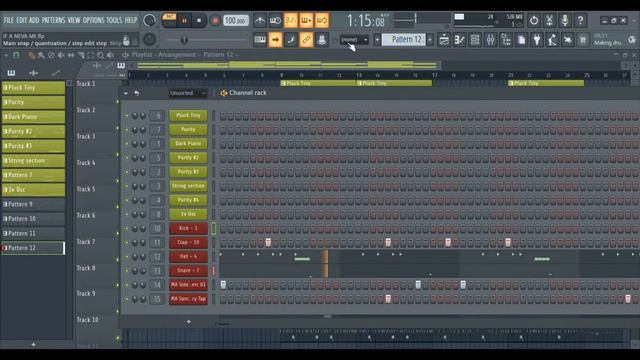Open the plugin picker plug icon
640x360 pixels.
[x=537, y=40]
